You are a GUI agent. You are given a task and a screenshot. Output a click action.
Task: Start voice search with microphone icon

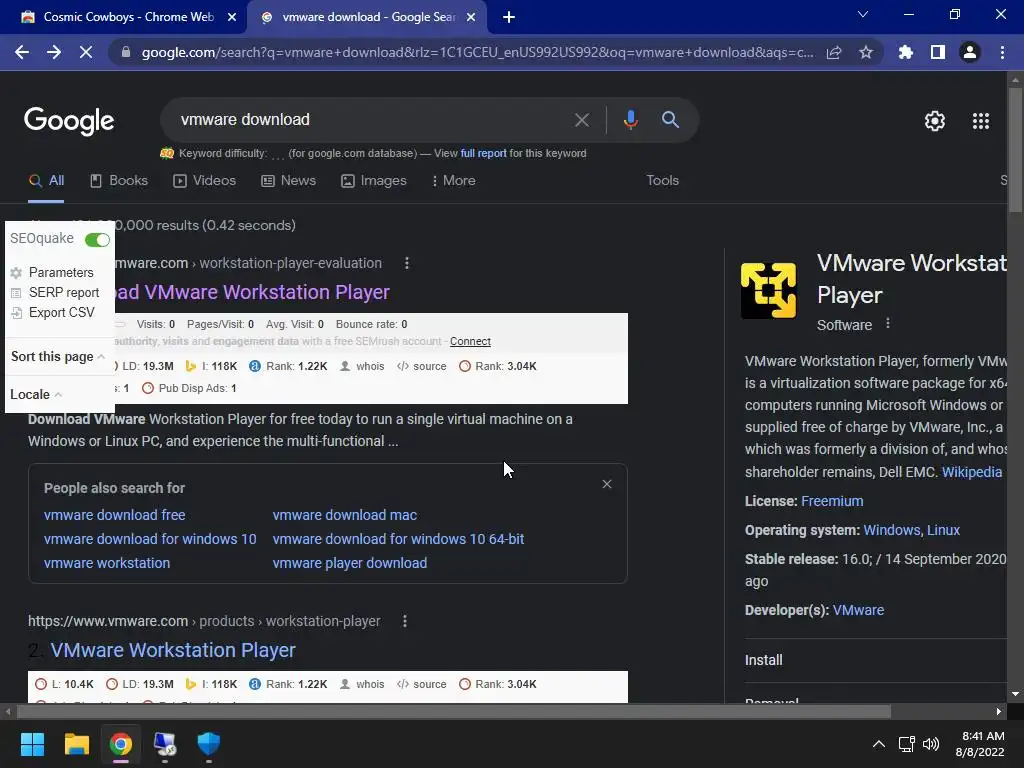(x=630, y=120)
